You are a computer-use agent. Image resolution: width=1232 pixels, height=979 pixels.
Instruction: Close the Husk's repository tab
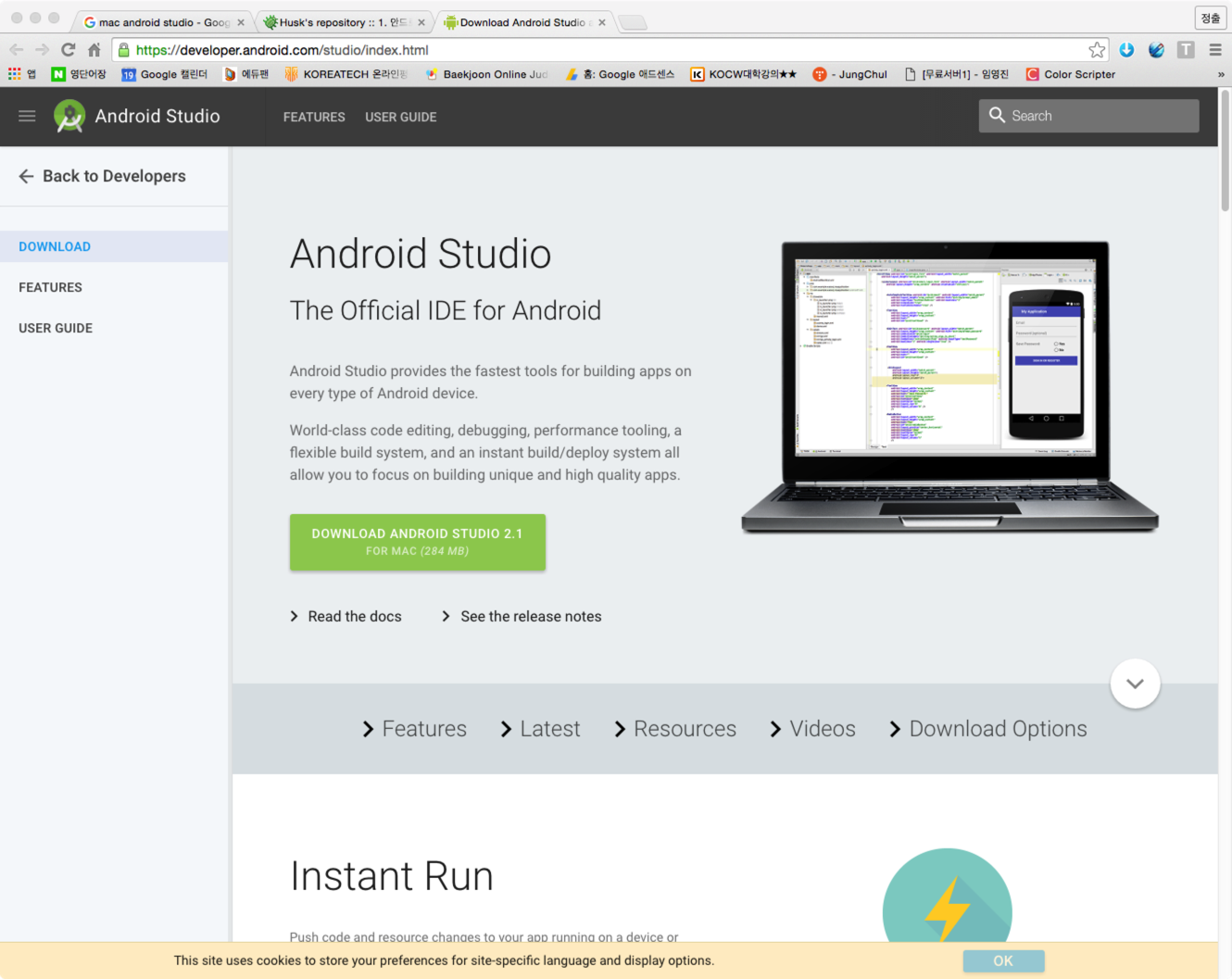(x=421, y=22)
